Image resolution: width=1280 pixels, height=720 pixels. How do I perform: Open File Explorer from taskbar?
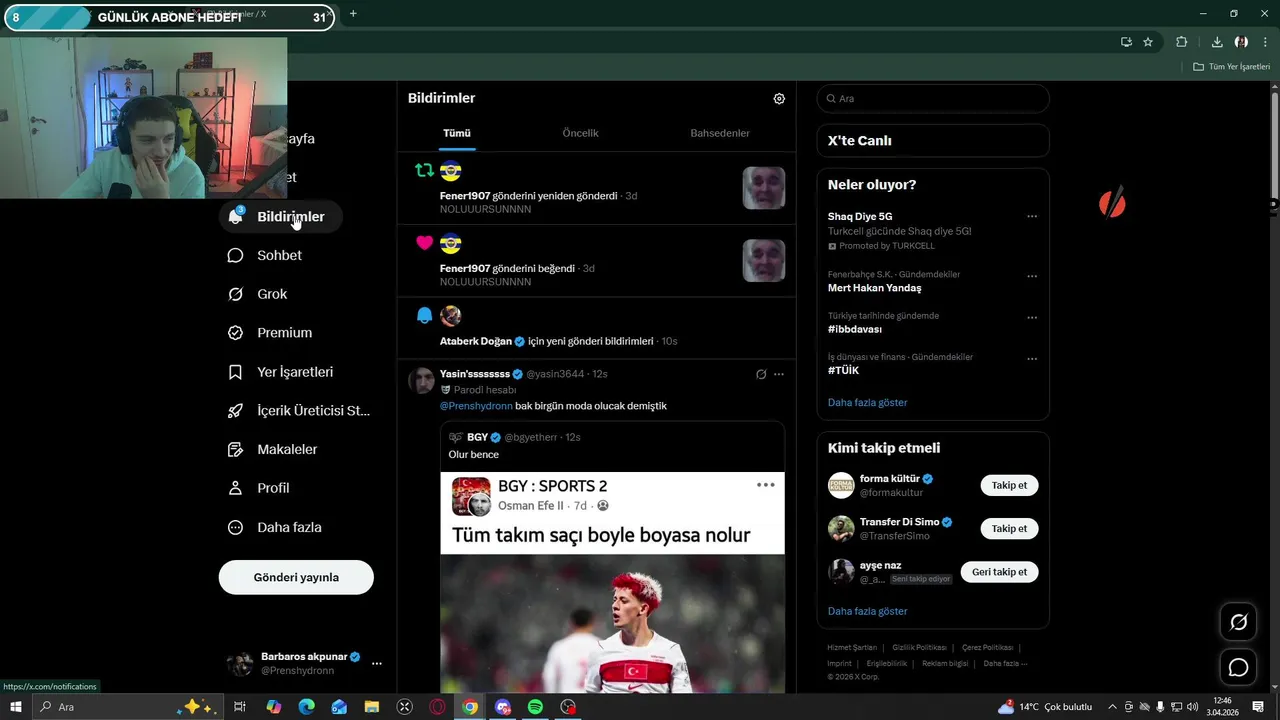(x=372, y=707)
